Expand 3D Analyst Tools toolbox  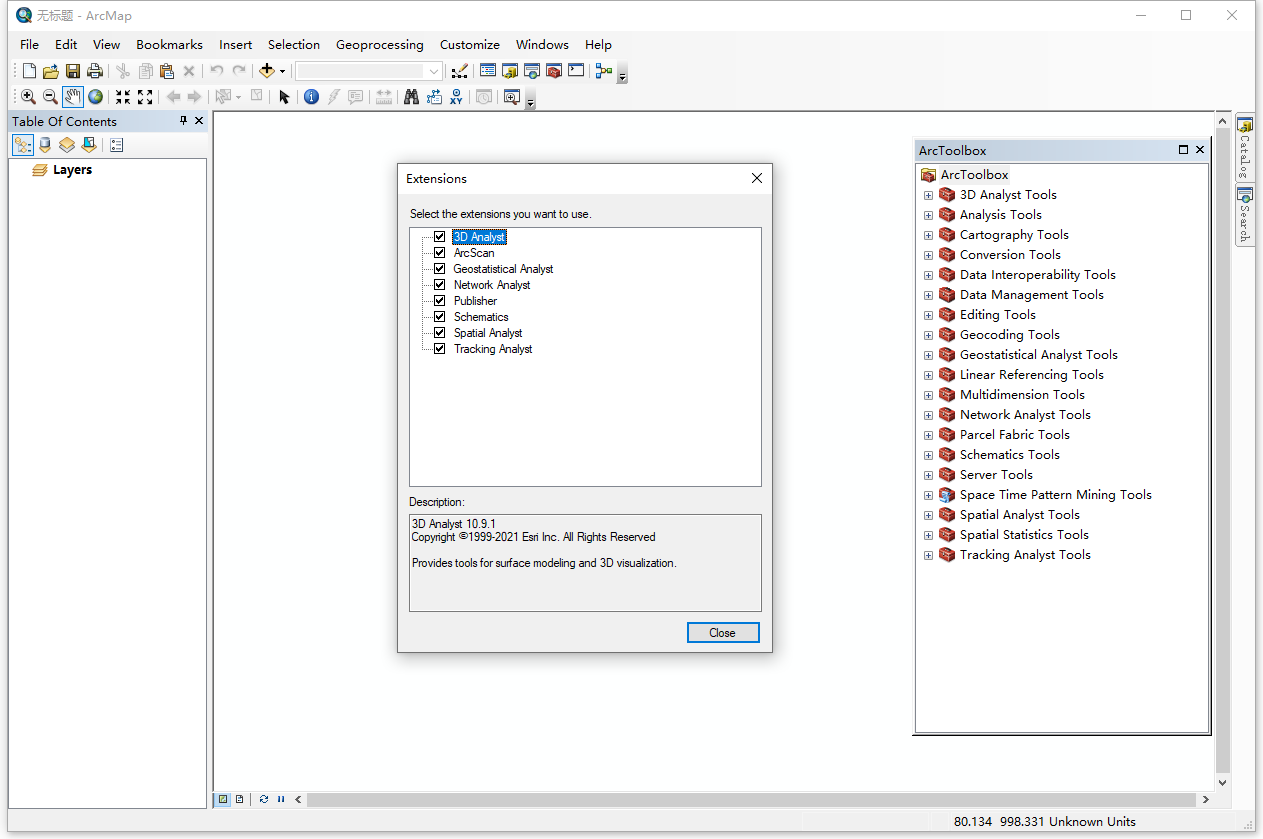(928, 195)
